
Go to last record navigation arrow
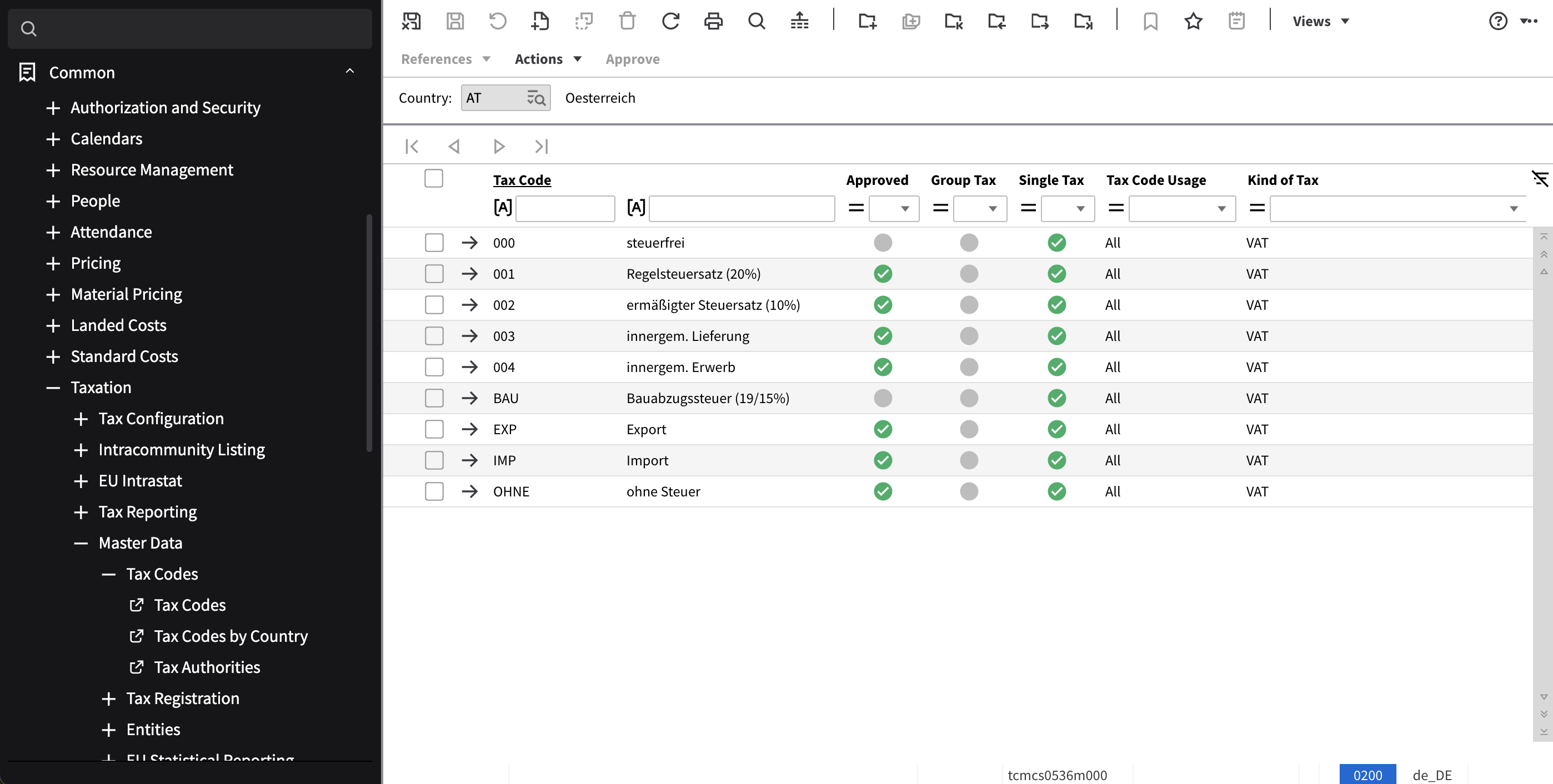pyautogui.click(x=542, y=147)
